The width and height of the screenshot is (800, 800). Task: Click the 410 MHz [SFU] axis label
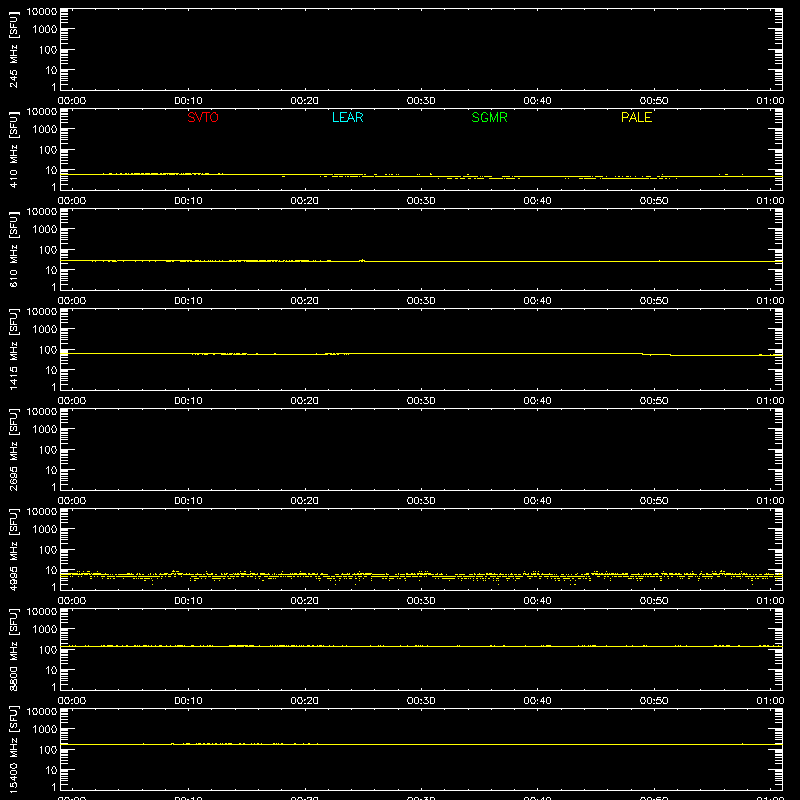[x=13, y=150]
